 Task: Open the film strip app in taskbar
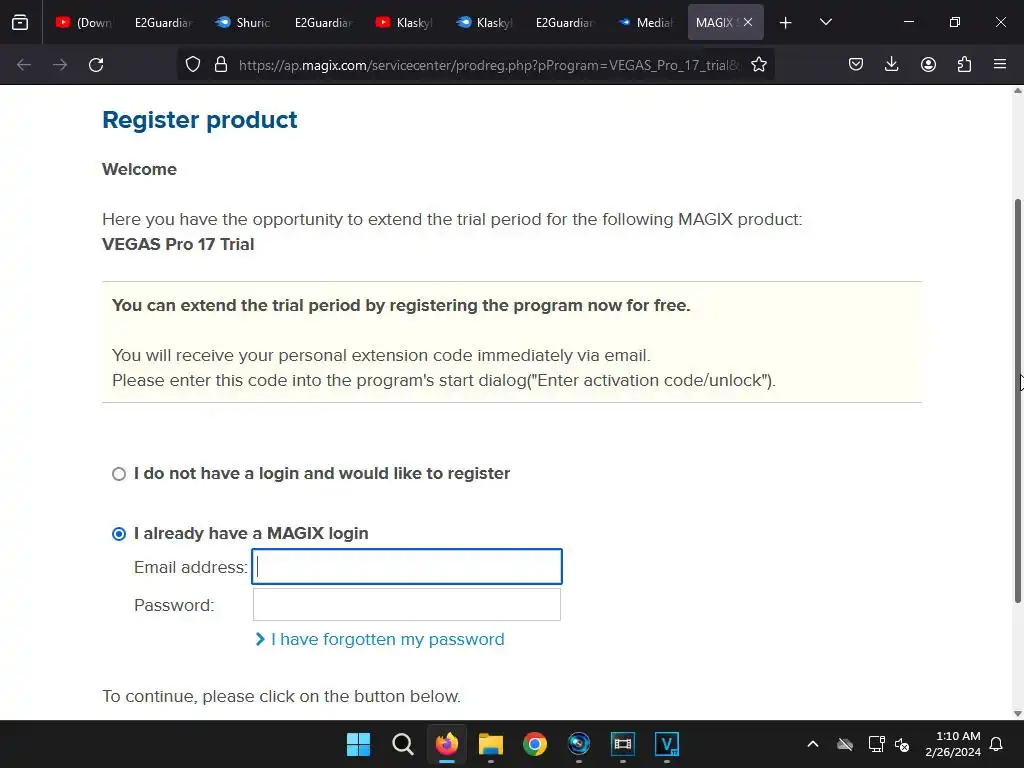tap(622, 744)
